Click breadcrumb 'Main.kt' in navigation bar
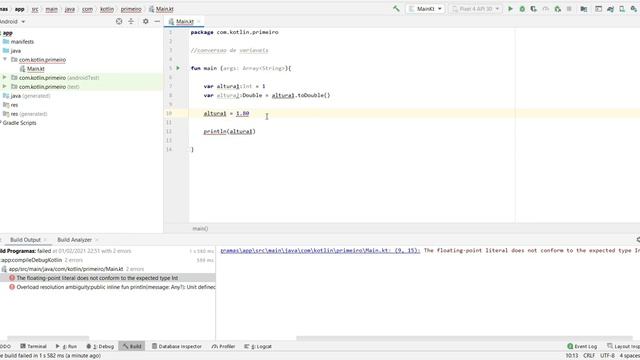 click(164, 9)
